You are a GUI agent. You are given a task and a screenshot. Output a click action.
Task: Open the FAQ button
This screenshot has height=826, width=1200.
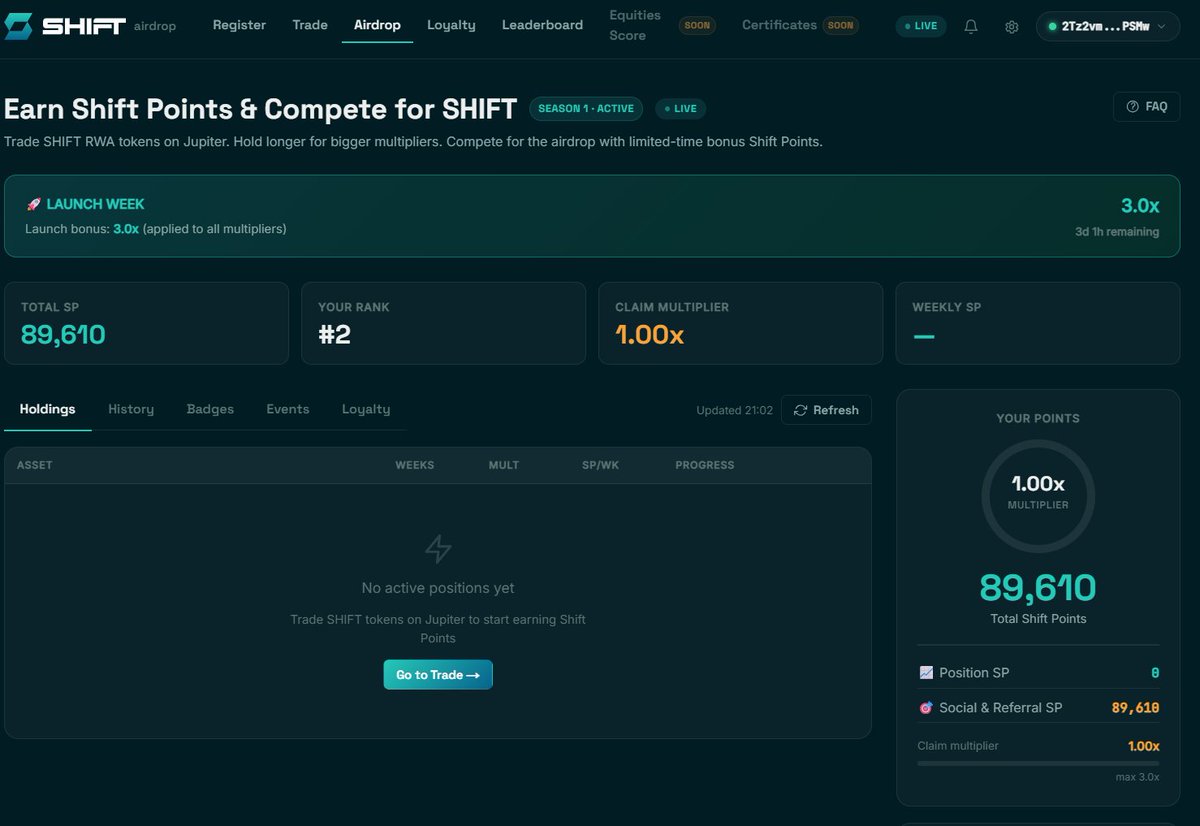(1146, 107)
